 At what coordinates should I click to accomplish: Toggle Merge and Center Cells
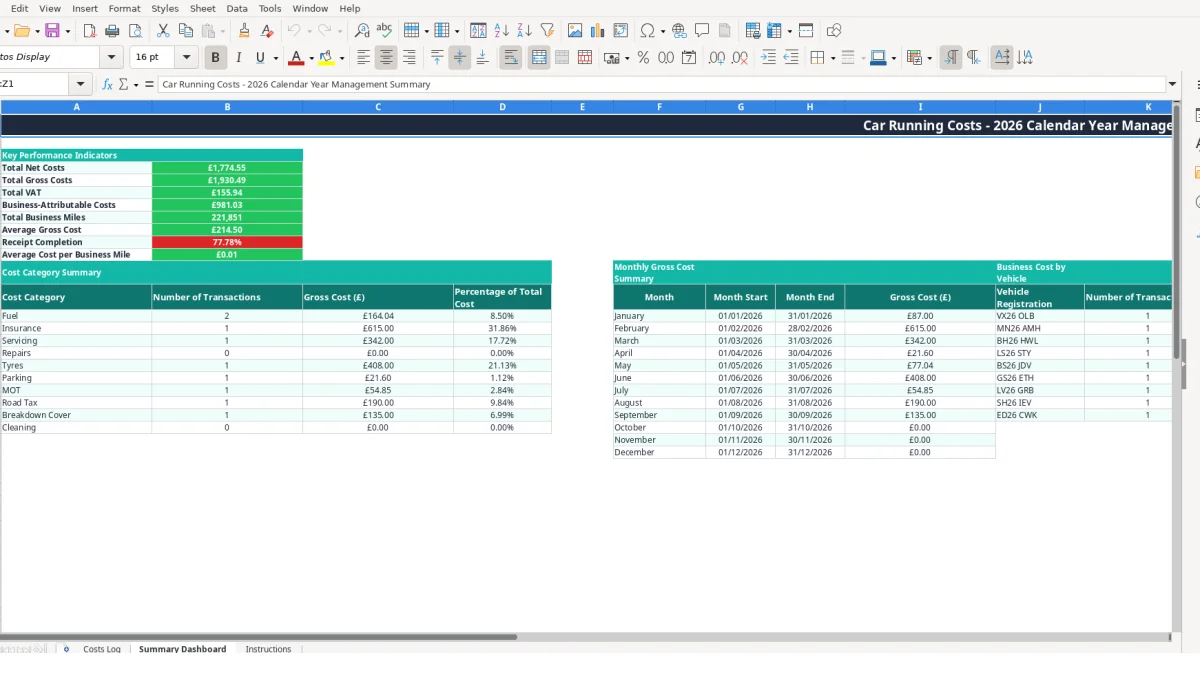[539, 58]
